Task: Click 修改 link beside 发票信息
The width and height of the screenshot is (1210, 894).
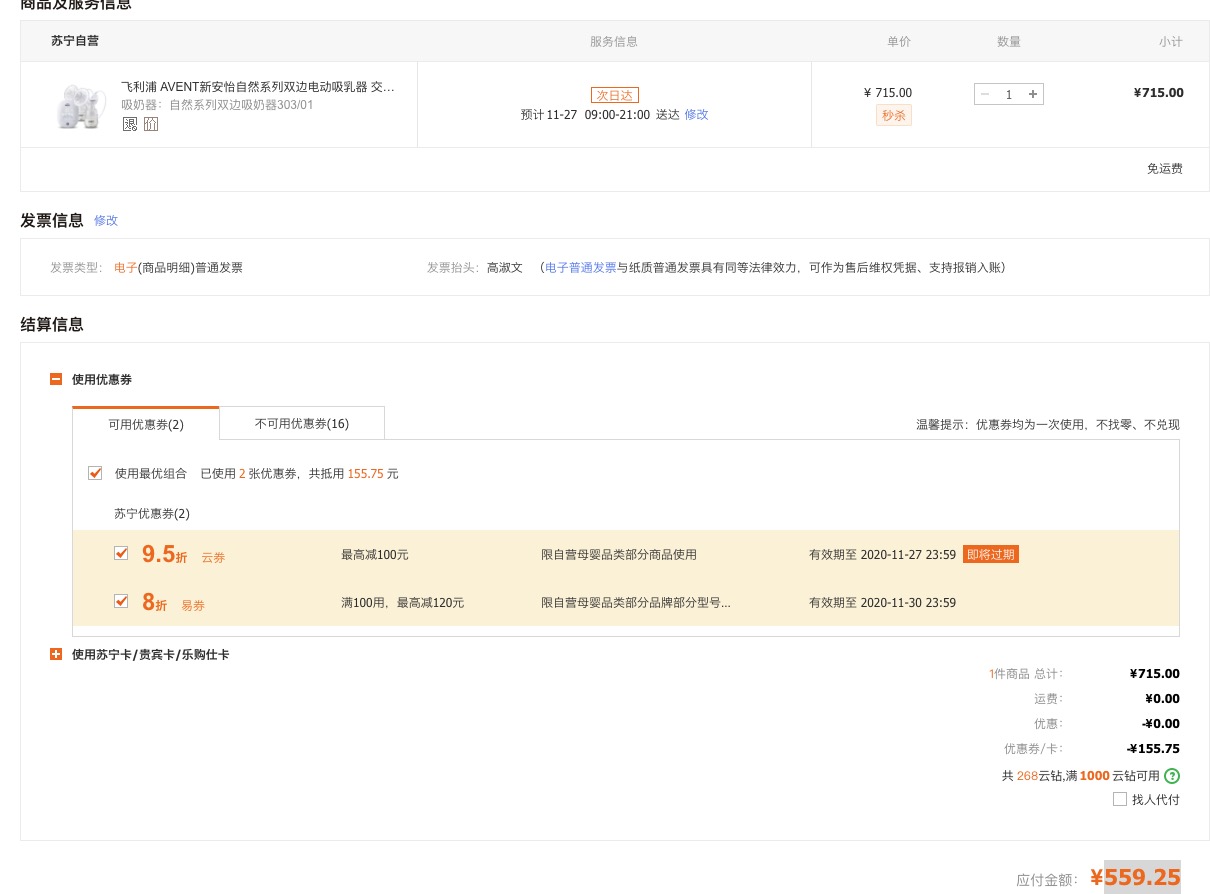Action: 106,221
